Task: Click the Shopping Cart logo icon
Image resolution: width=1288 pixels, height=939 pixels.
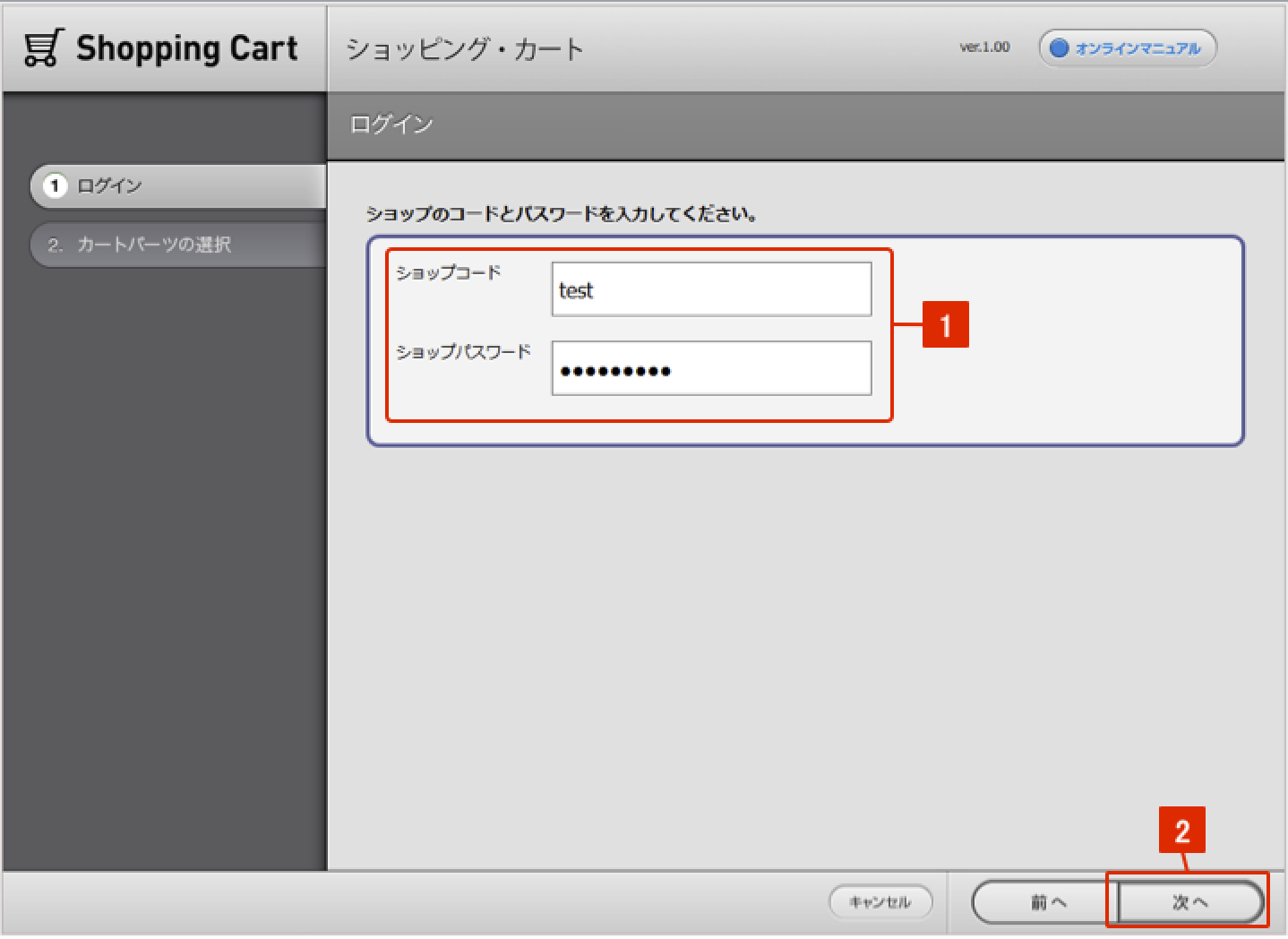Action: point(44,48)
